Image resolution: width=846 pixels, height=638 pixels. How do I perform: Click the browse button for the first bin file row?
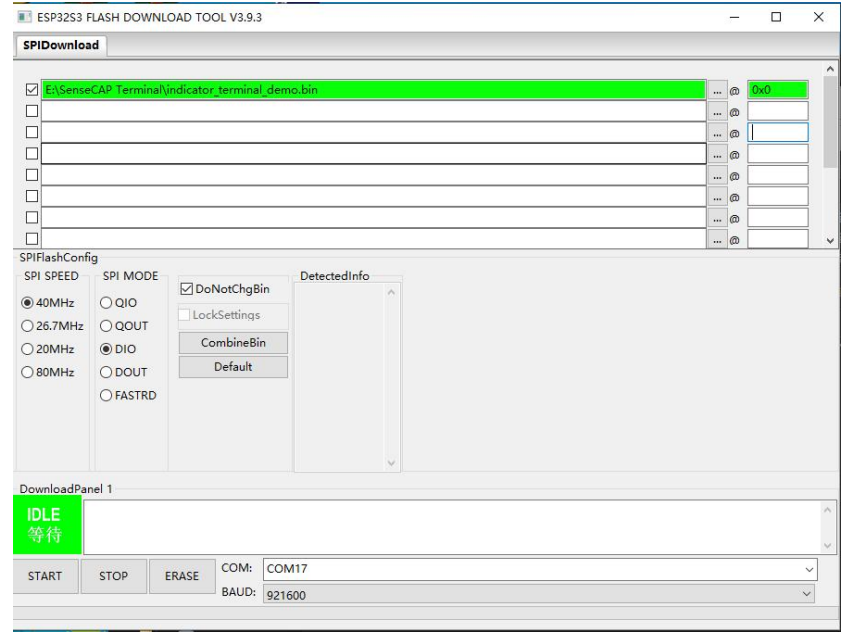point(717,90)
